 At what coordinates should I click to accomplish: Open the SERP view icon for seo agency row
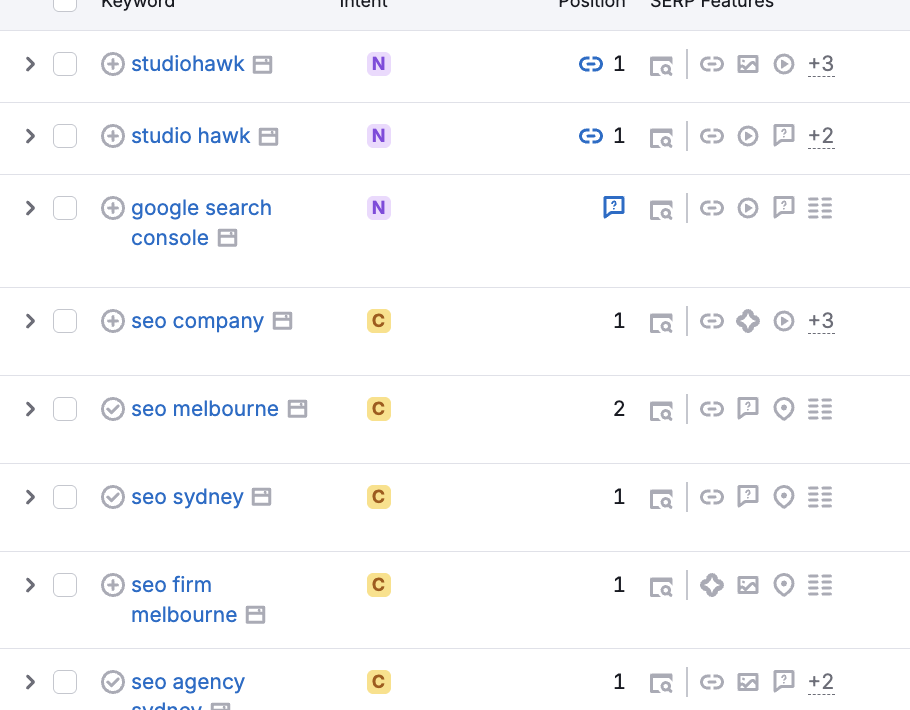coord(660,683)
